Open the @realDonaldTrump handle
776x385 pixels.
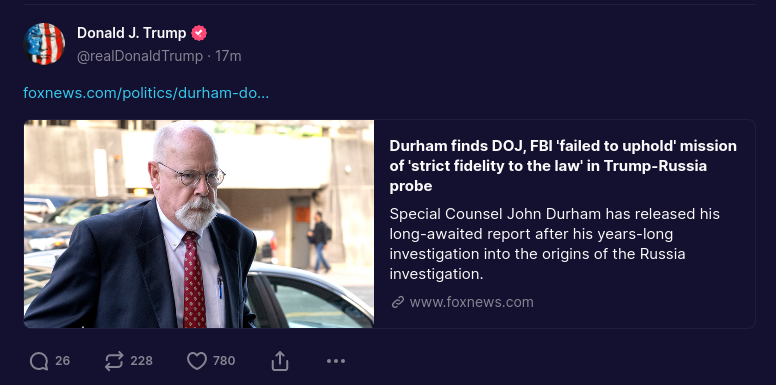[x=140, y=56]
